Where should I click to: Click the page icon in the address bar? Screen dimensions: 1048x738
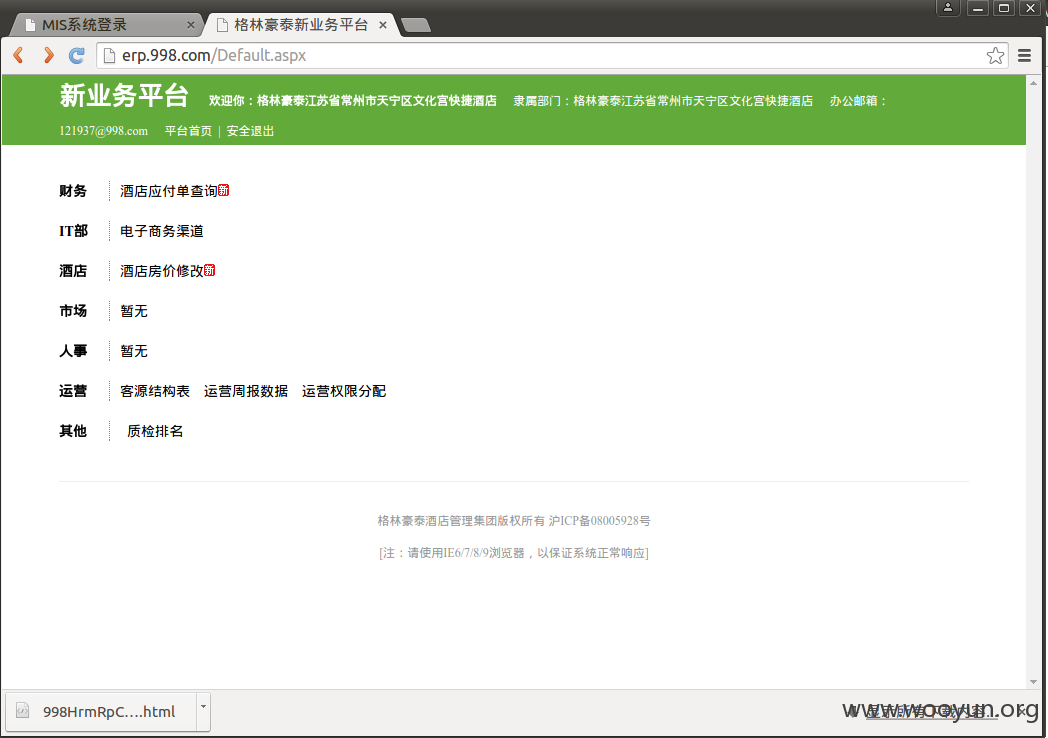pos(109,55)
